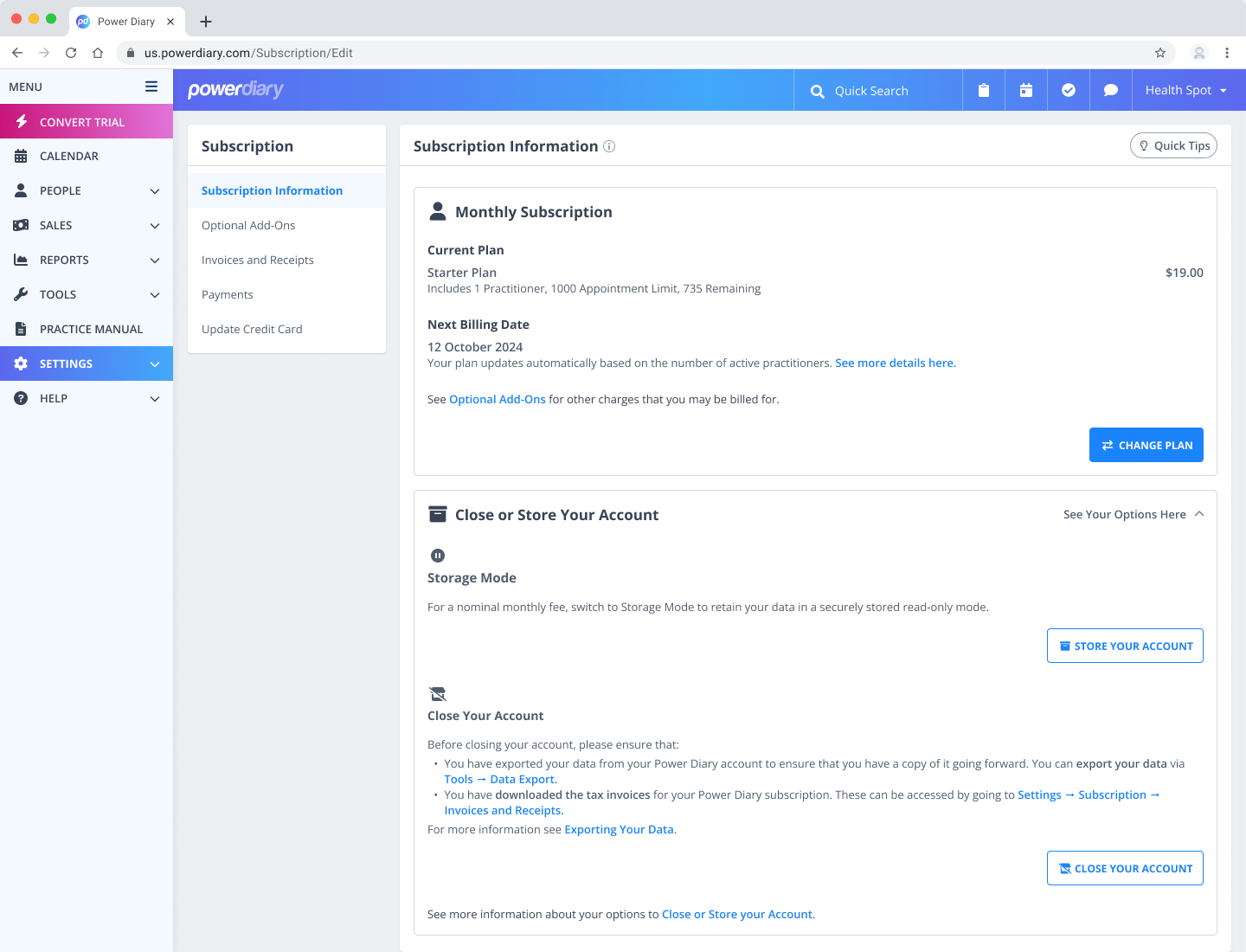Open the chat messages icon in header
Image resolution: width=1246 pixels, height=952 pixels.
1111,90
